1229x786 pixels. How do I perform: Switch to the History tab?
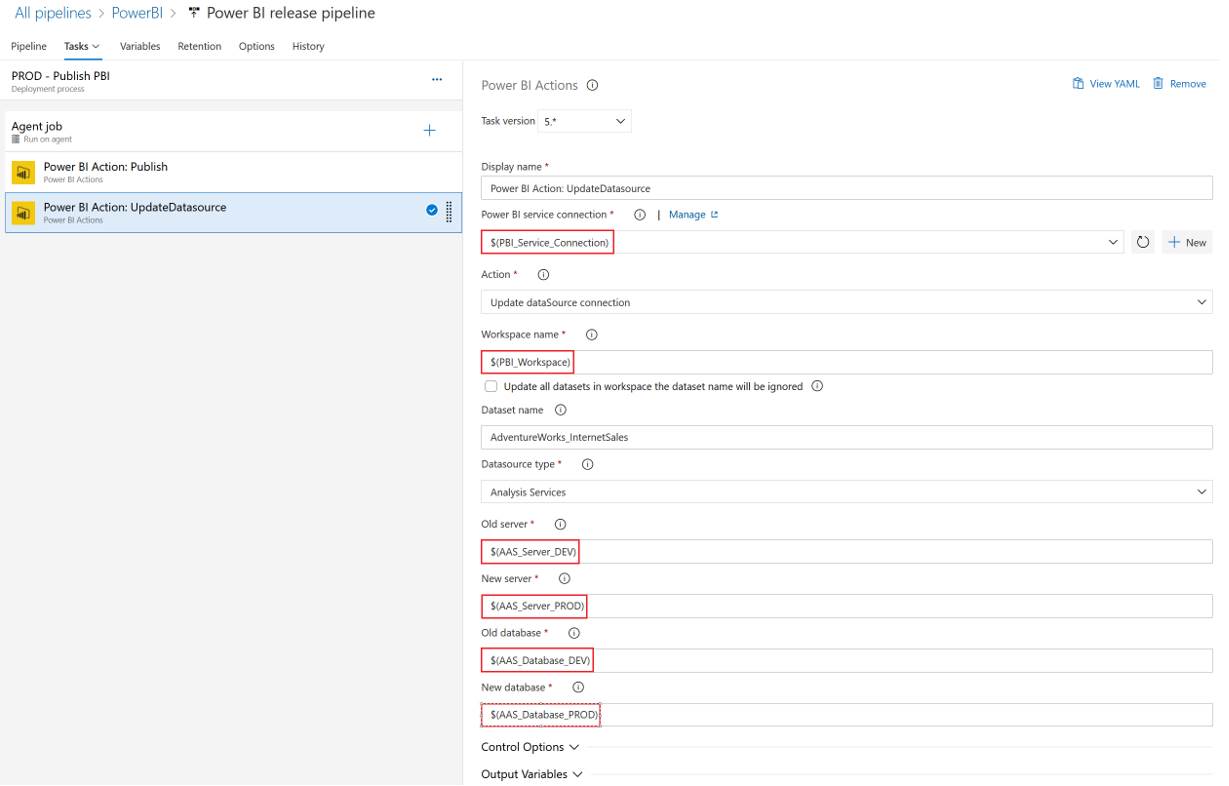308,46
